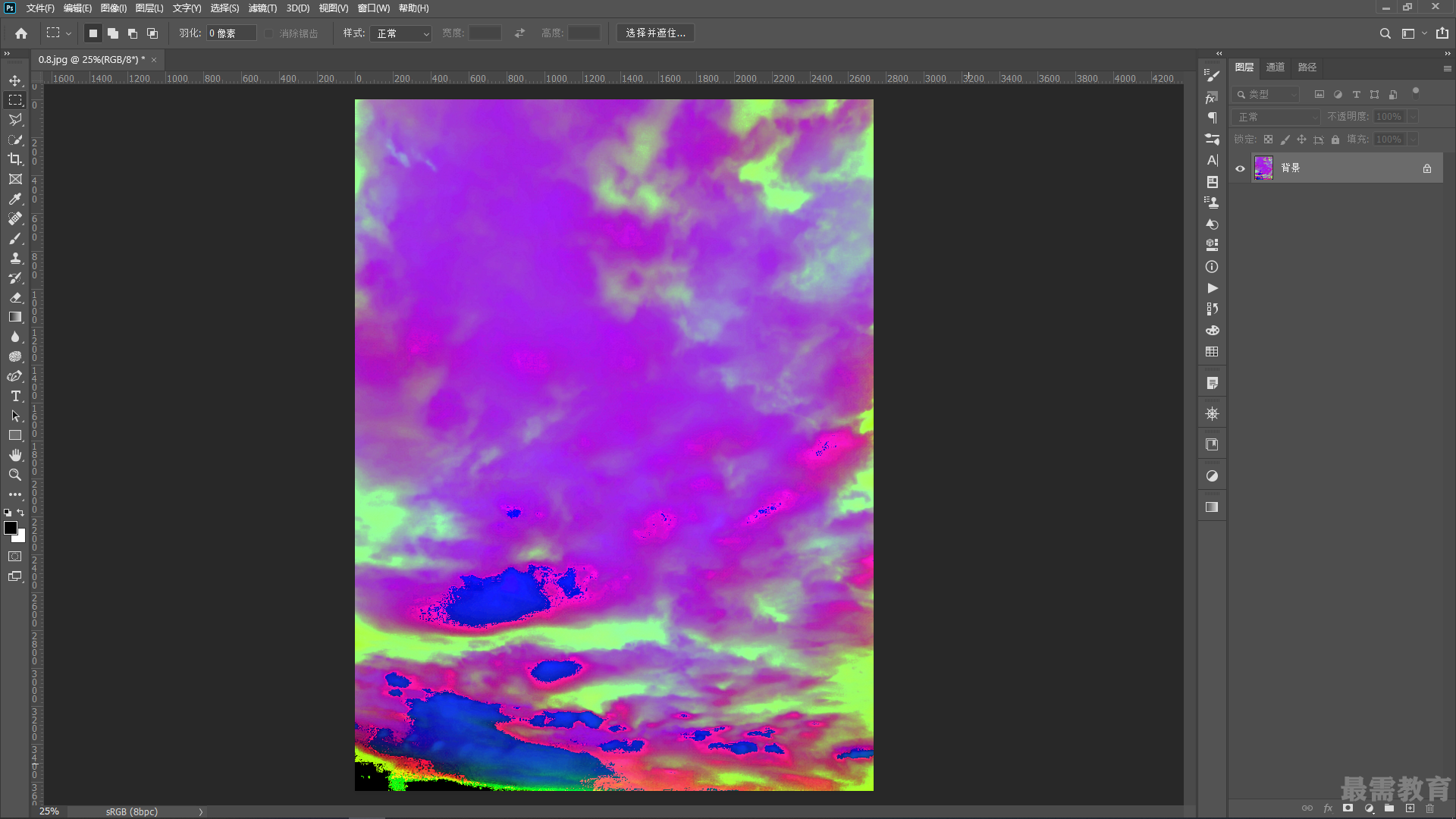Hide the 背景 layer via eye icon
1456x819 pixels.
pyautogui.click(x=1240, y=168)
